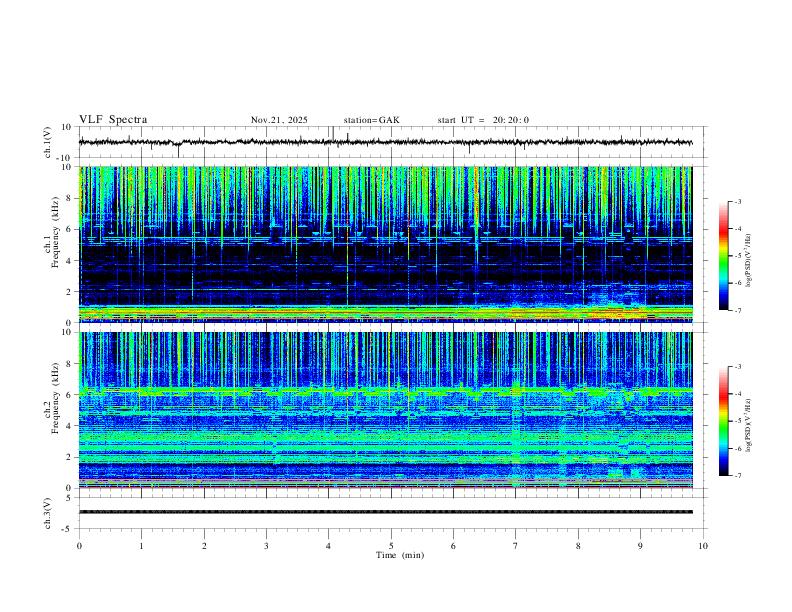Click time axis tick label '5'
The width and height of the screenshot is (792, 612).
pos(391,546)
